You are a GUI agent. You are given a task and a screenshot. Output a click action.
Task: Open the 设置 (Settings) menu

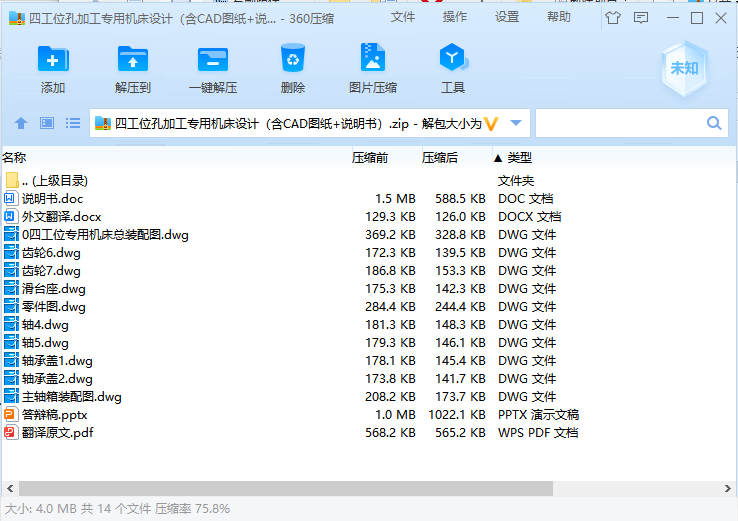(507, 17)
